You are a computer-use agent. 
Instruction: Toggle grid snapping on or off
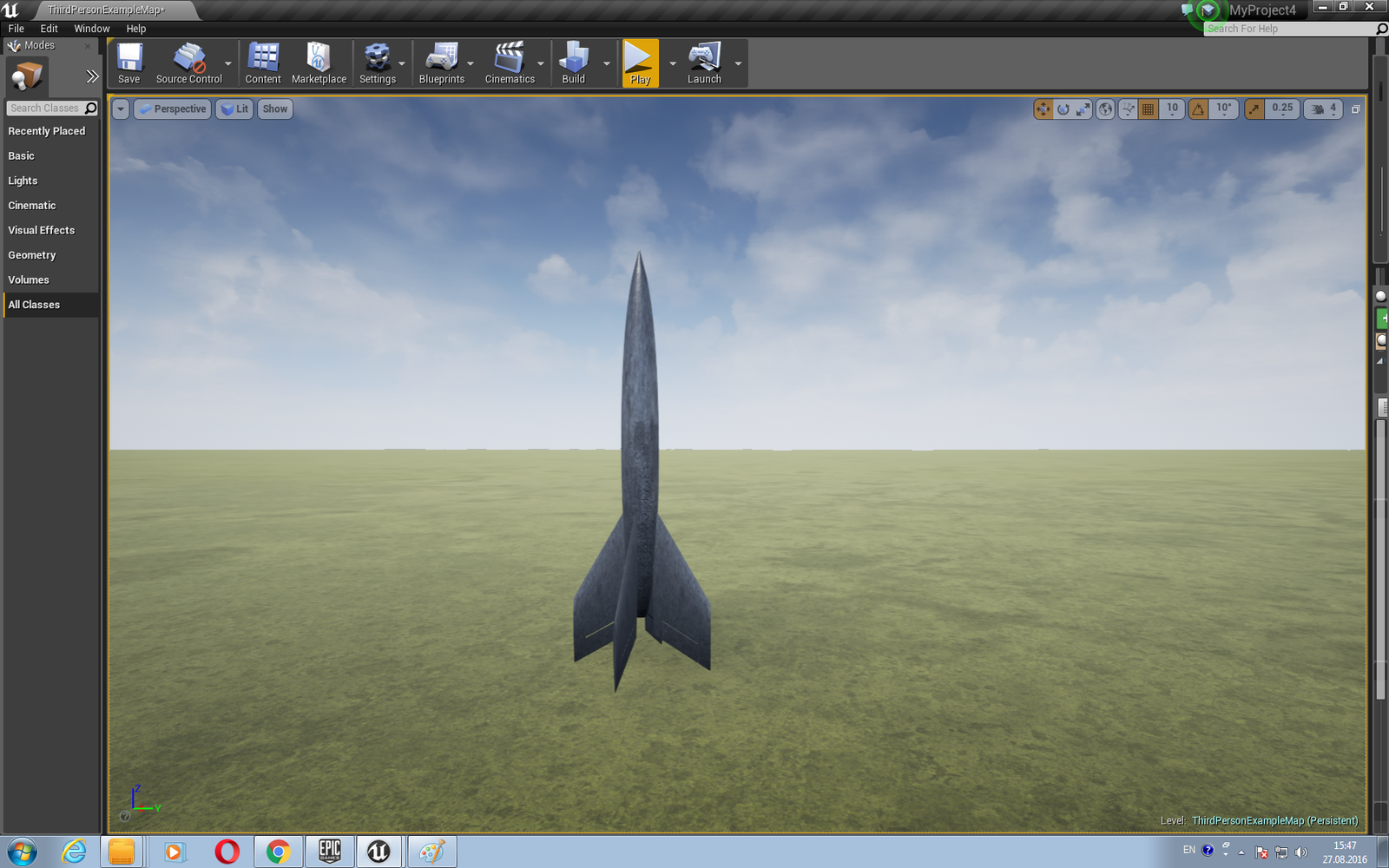click(x=1148, y=109)
